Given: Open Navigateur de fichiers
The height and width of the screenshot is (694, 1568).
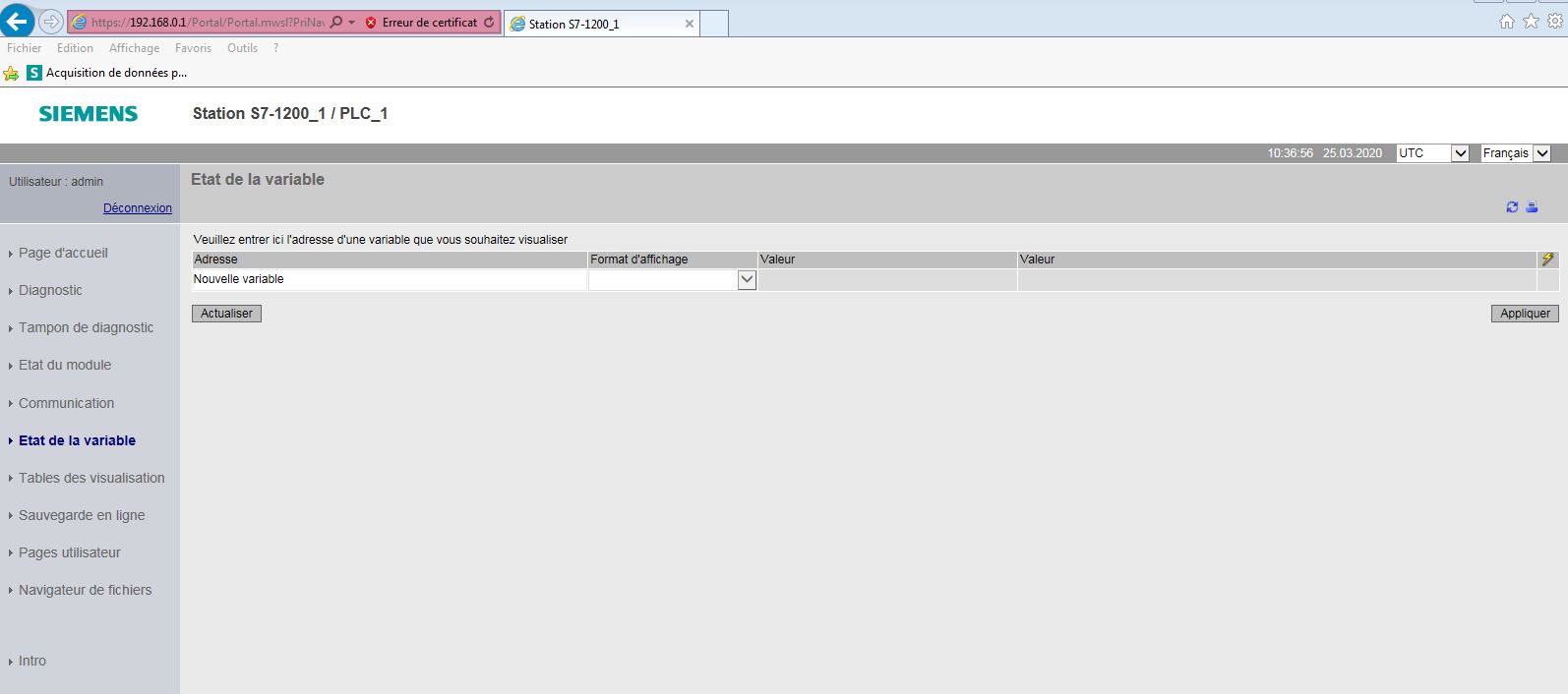Looking at the screenshot, I should pyautogui.click(x=85, y=590).
